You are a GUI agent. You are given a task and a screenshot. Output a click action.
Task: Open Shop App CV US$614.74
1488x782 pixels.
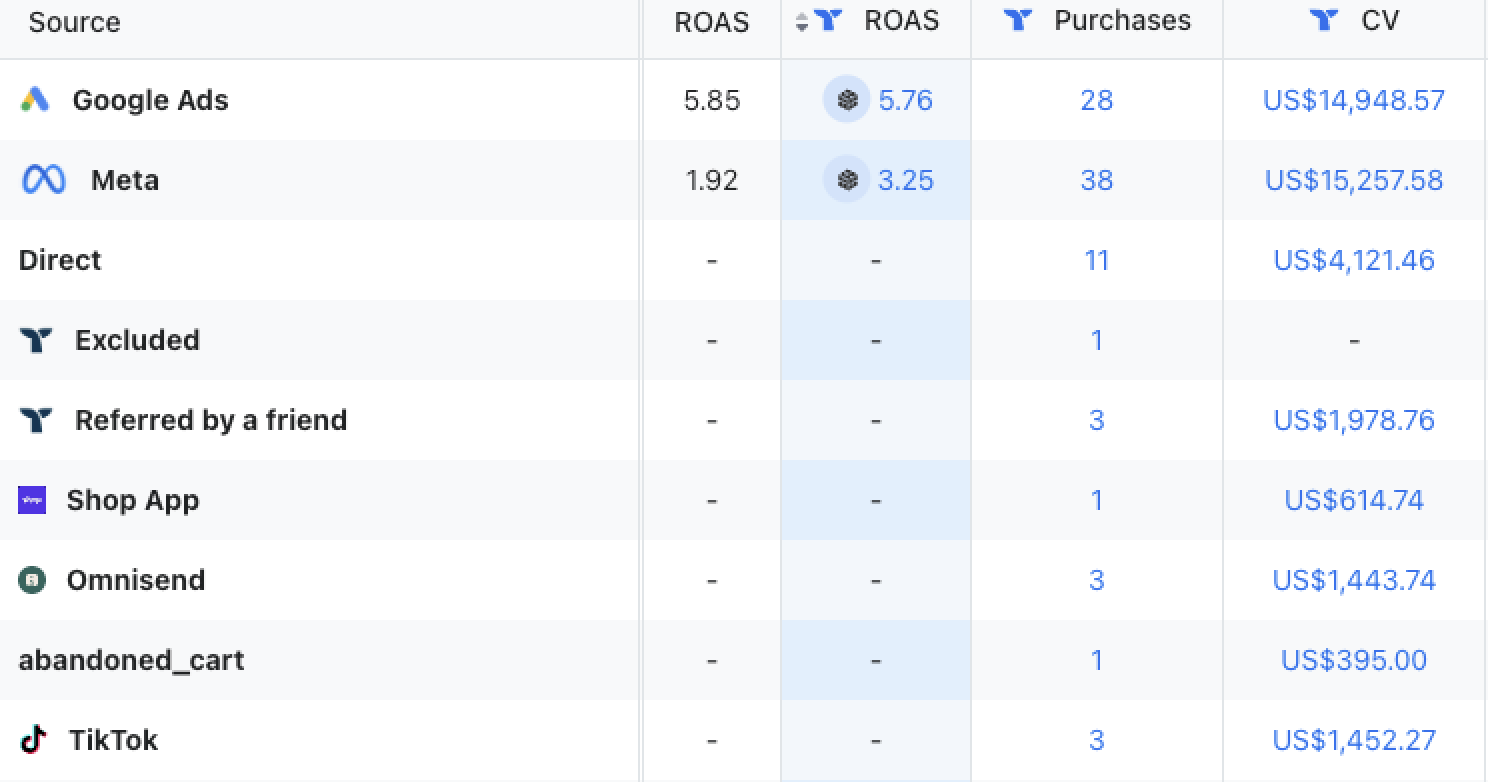point(1354,500)
